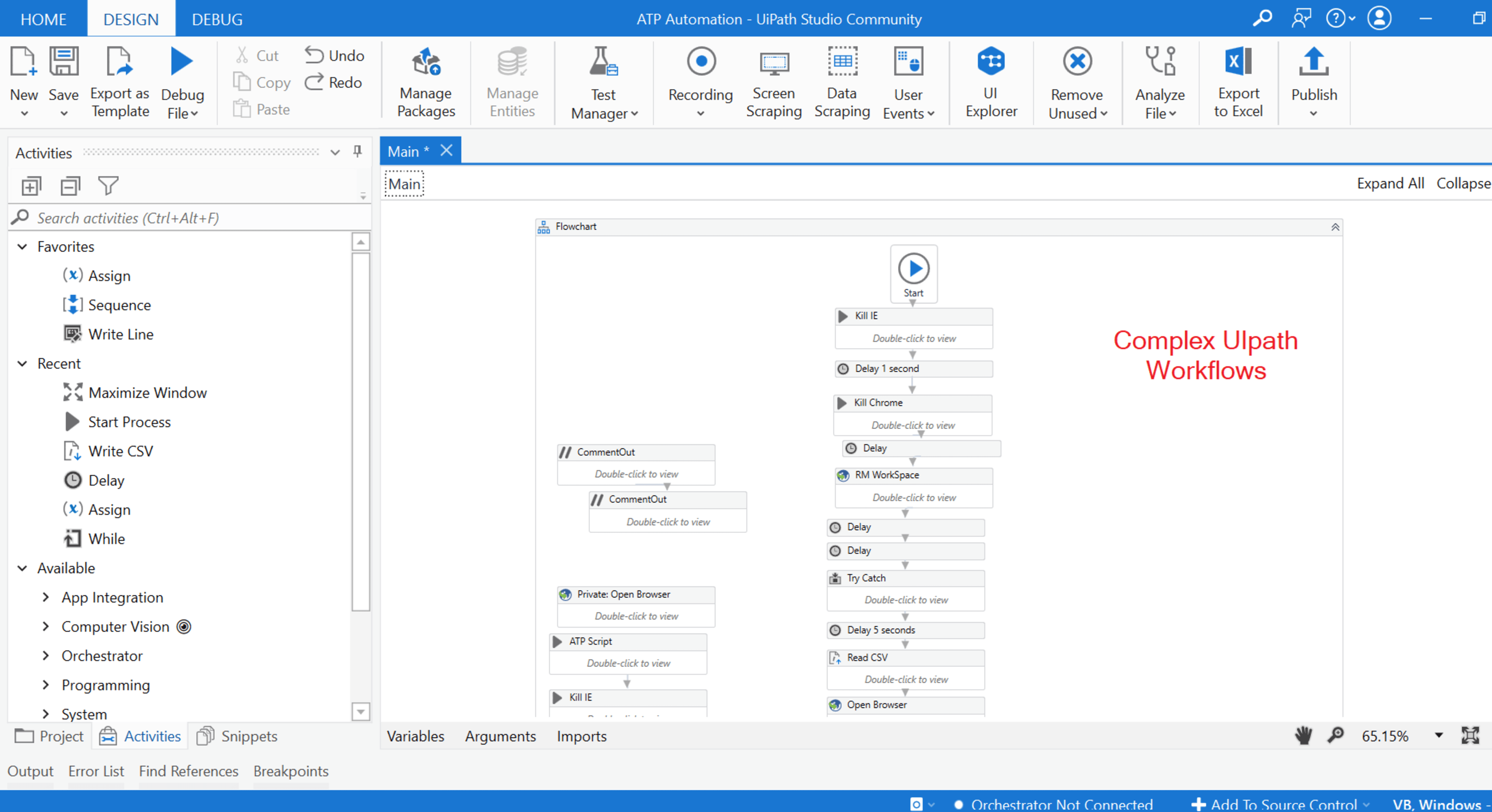
Task: Click Undo in the ribbon
Action: pos(334,56)
